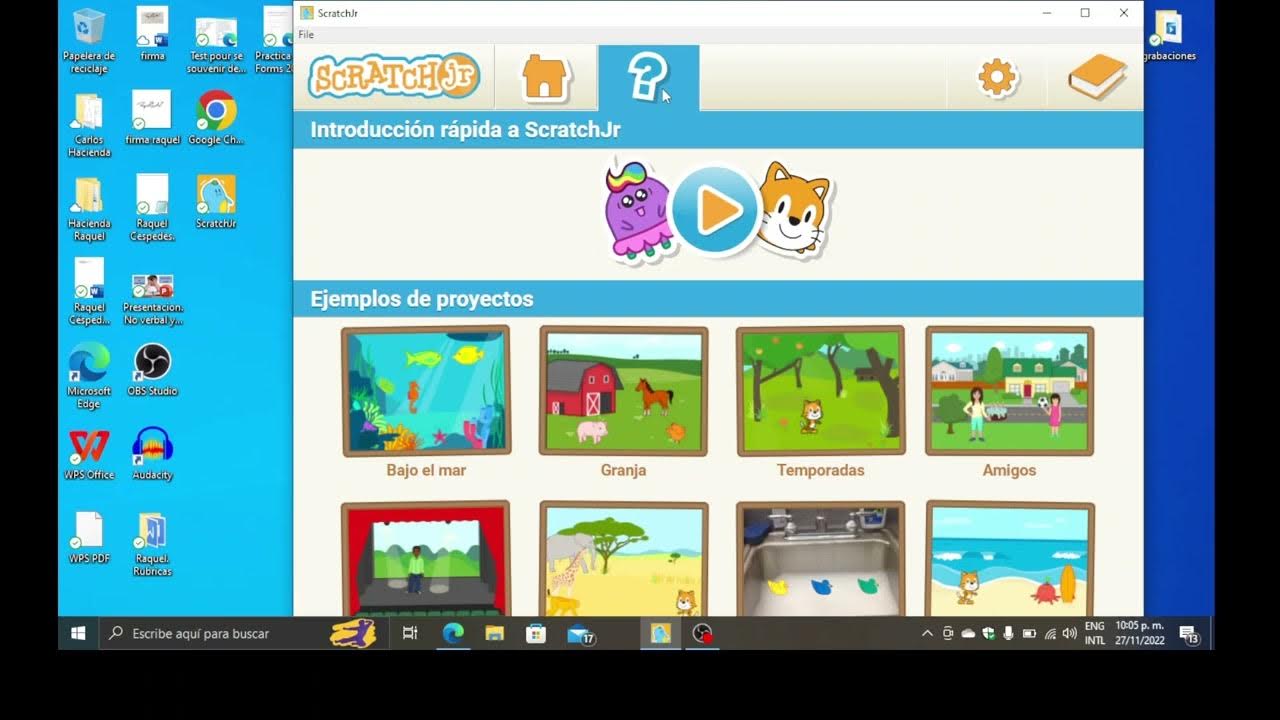Select the Raquel Cespedes file icon
Screen dimensions: 1280x720
tap(152, 209)
